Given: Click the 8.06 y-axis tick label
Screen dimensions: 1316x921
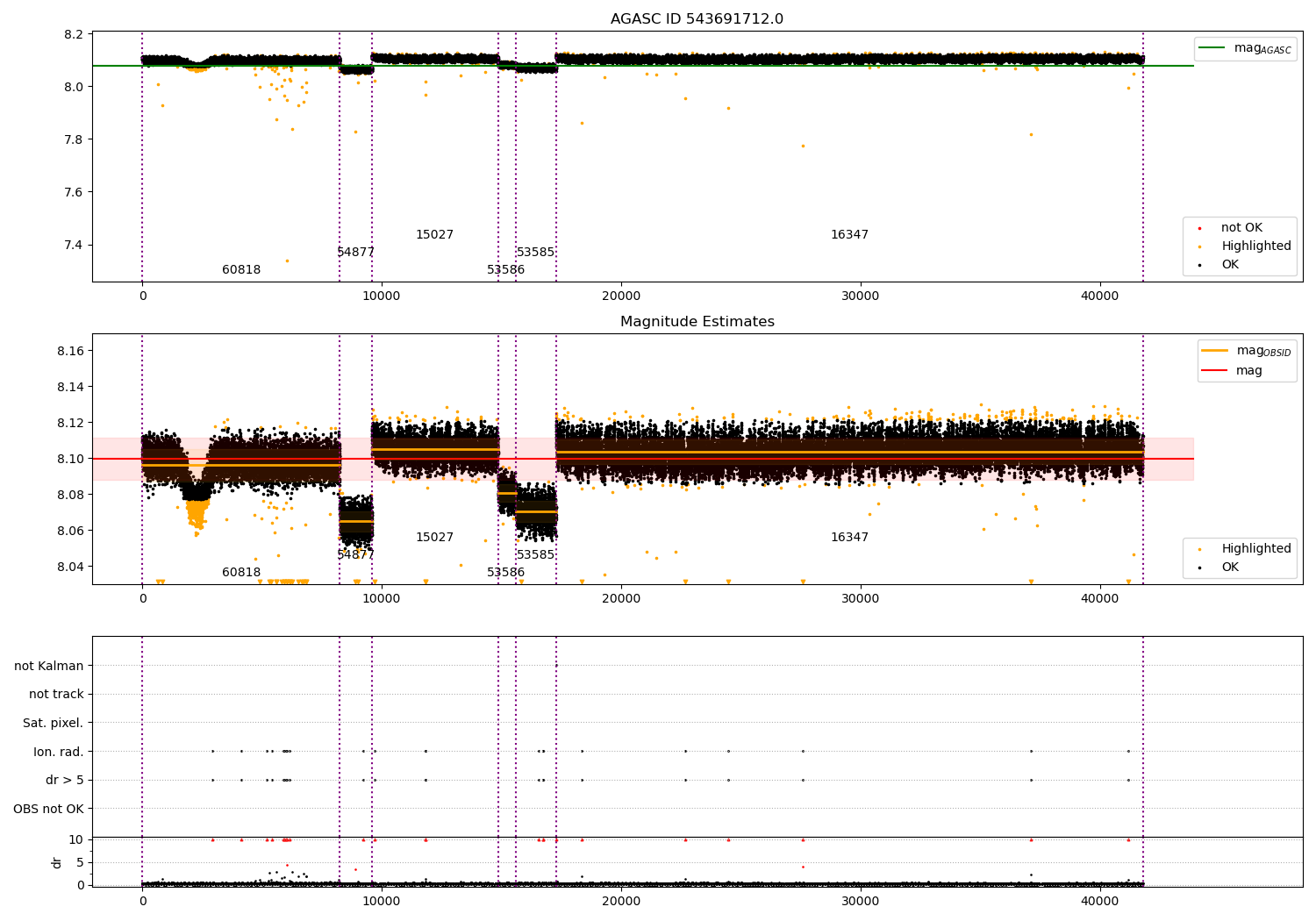Looking at the screenshot, I should 71,532.
